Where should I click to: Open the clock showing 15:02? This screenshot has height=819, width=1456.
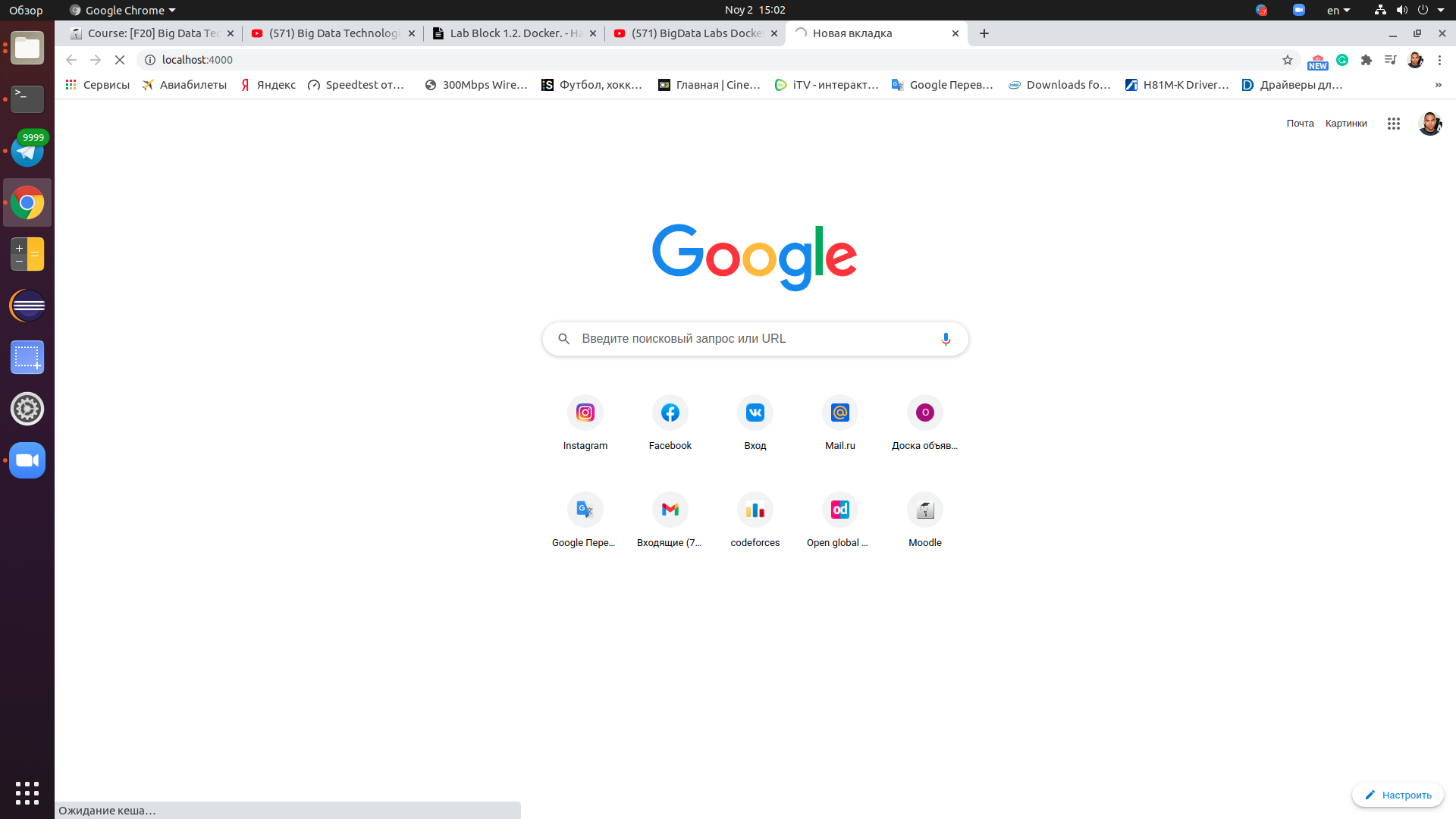tap(755, 10)
